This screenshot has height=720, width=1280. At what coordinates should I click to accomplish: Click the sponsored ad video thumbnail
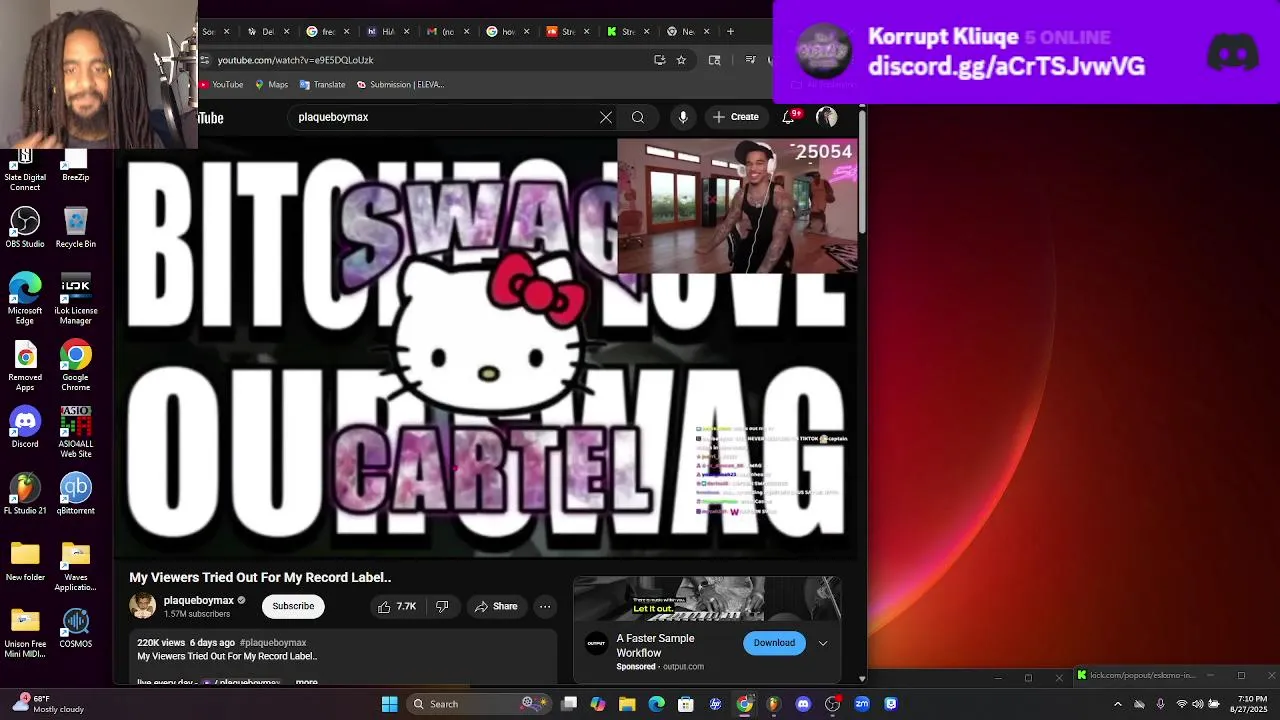coord(707,599)
